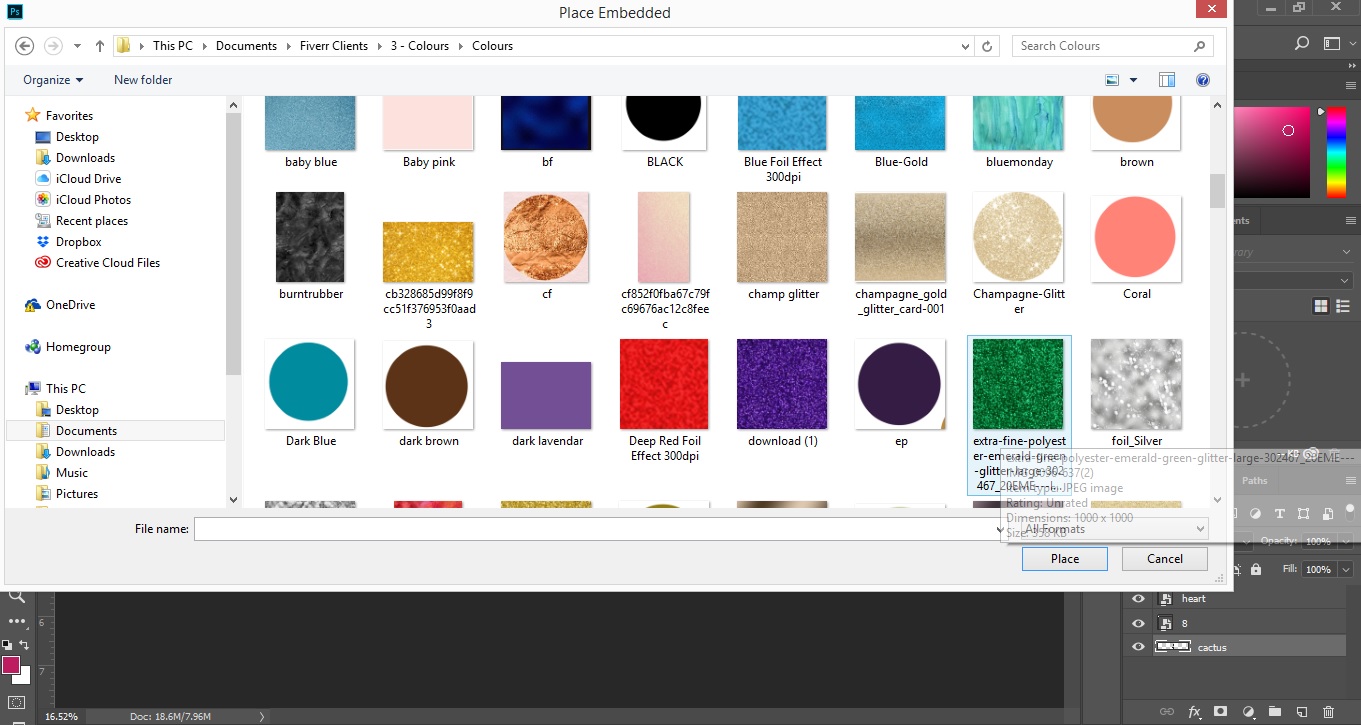Change the file view layout icon

(1112, 80)
